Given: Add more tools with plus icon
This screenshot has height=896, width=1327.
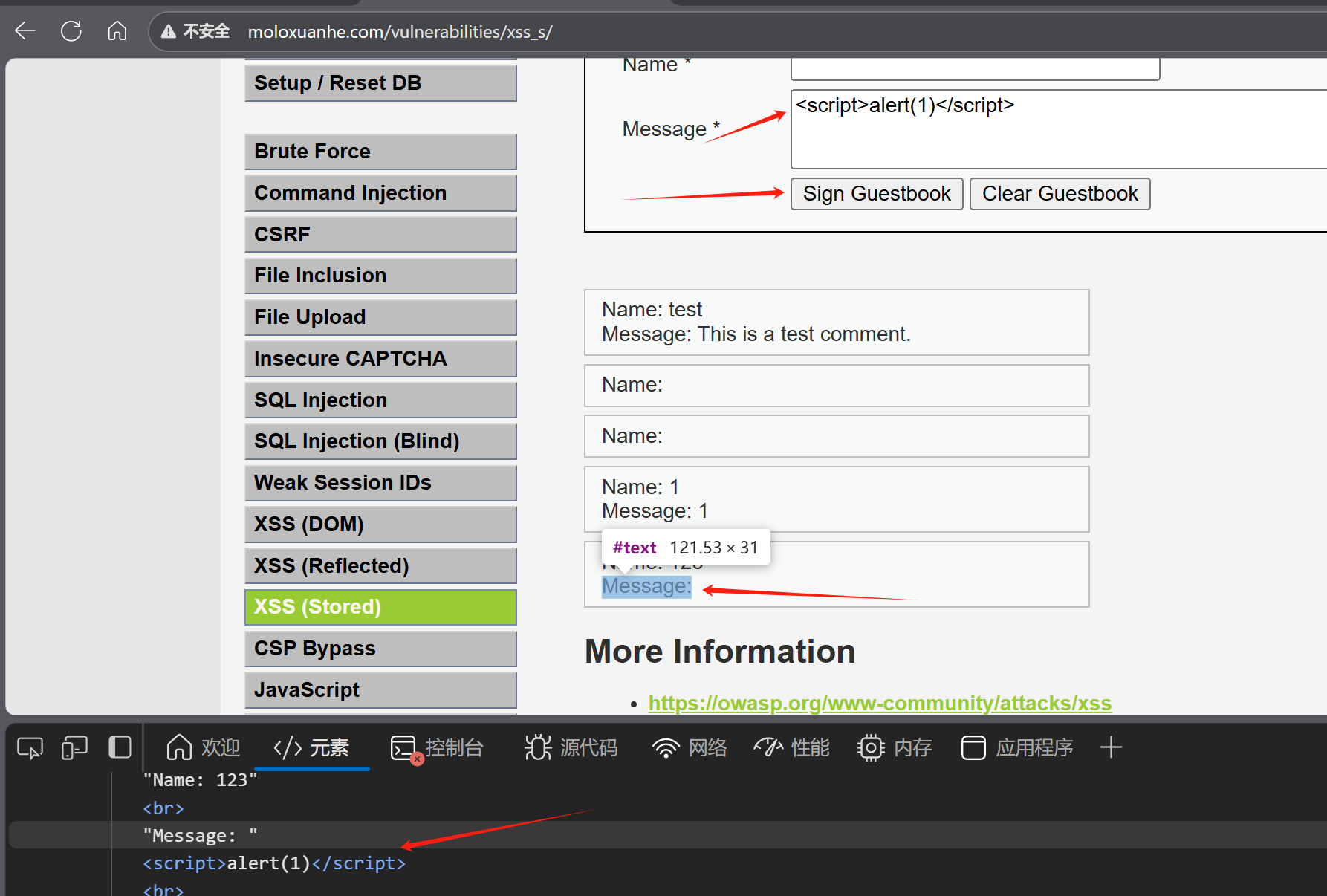Looking at the screenshot, I should [x=1111, y=747].
